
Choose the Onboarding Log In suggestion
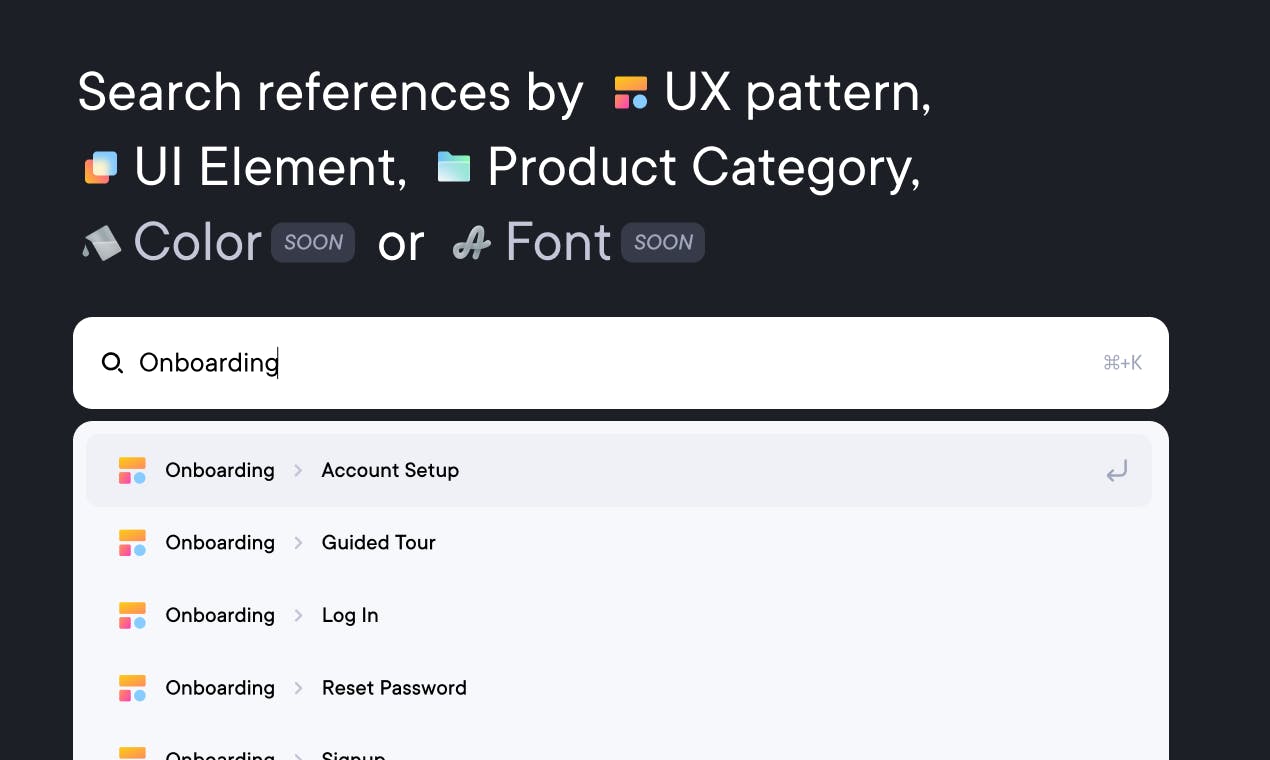click(619, 615)
